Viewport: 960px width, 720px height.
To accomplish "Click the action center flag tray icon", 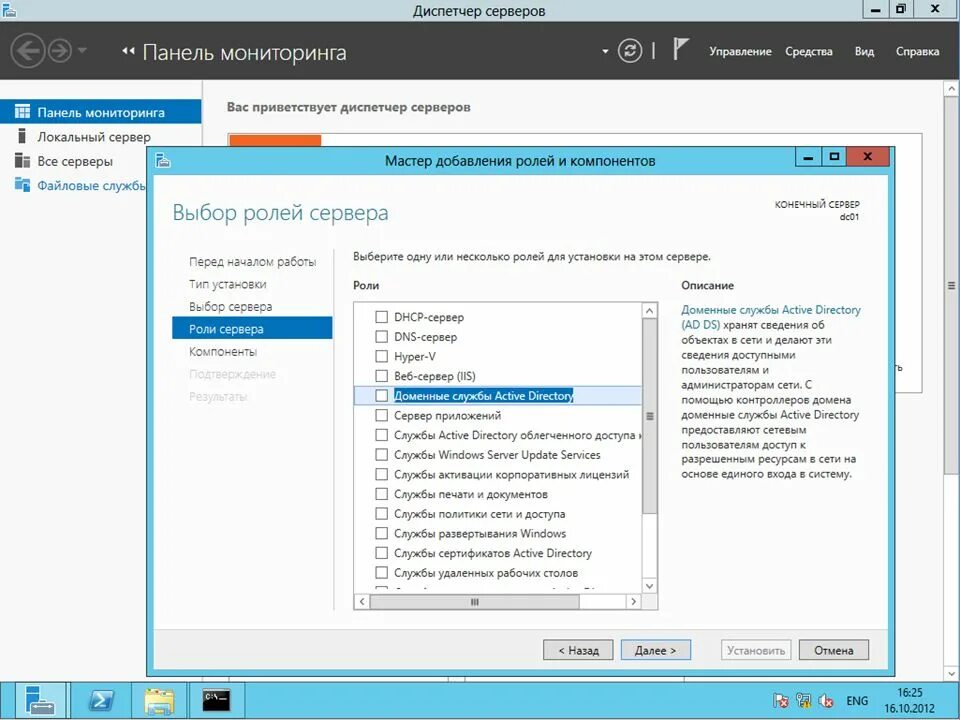I will click(780, 700).
